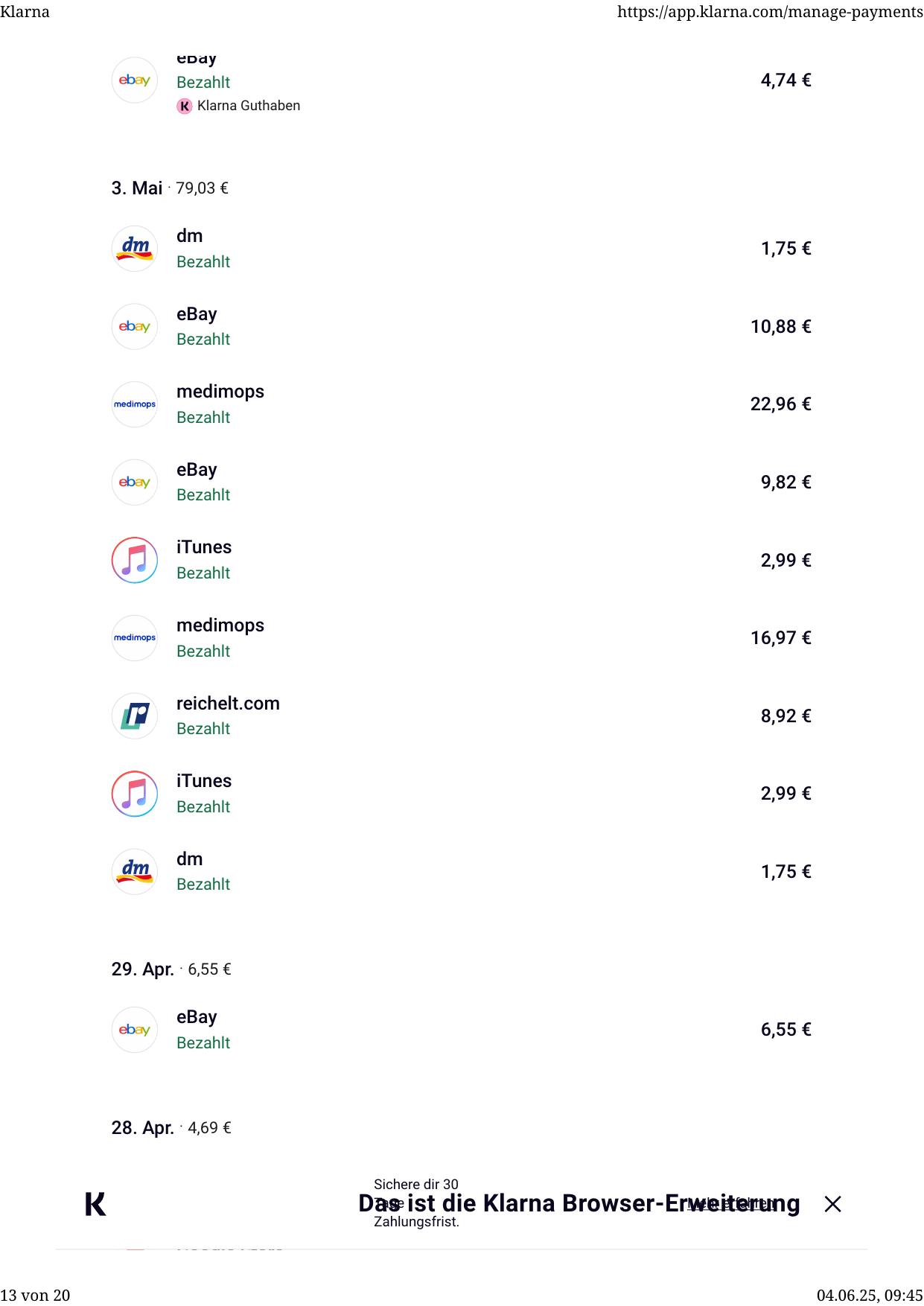Open the reichelt.com payment entry

[228, 704]
